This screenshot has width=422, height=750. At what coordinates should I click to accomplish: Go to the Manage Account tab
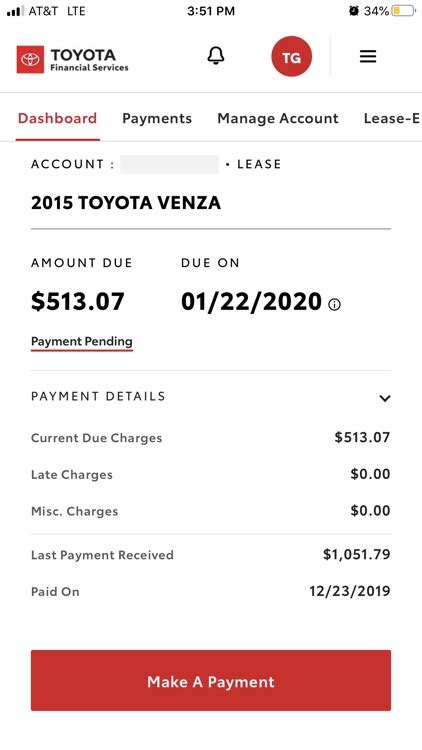tap(278, 119)
